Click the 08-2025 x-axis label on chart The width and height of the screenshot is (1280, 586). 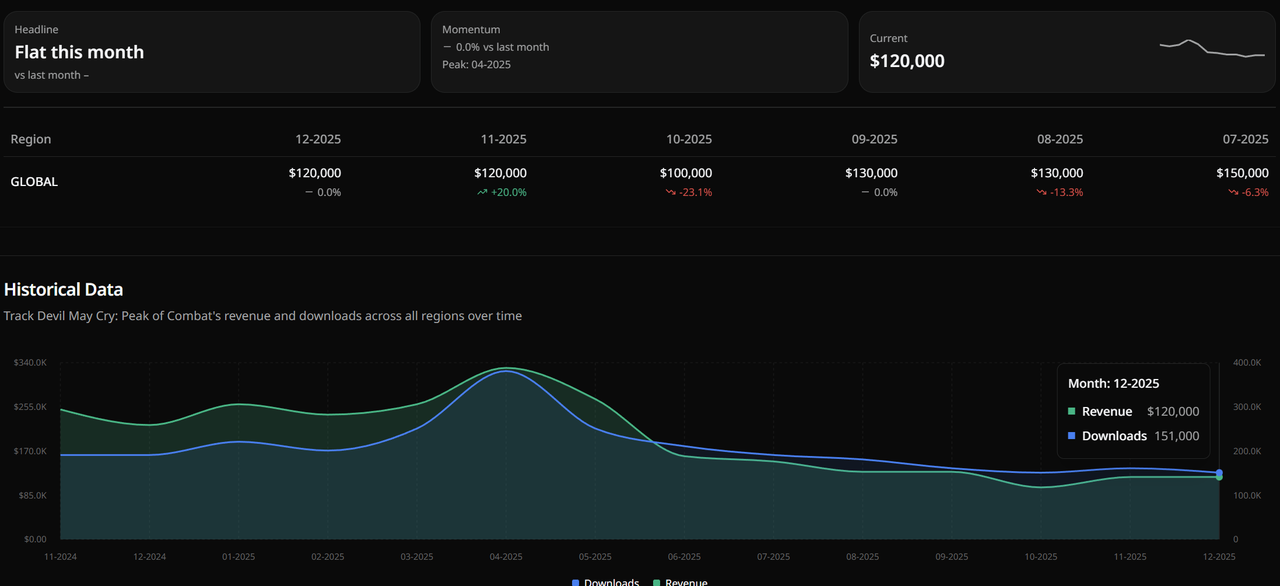(x=863, y=556)
